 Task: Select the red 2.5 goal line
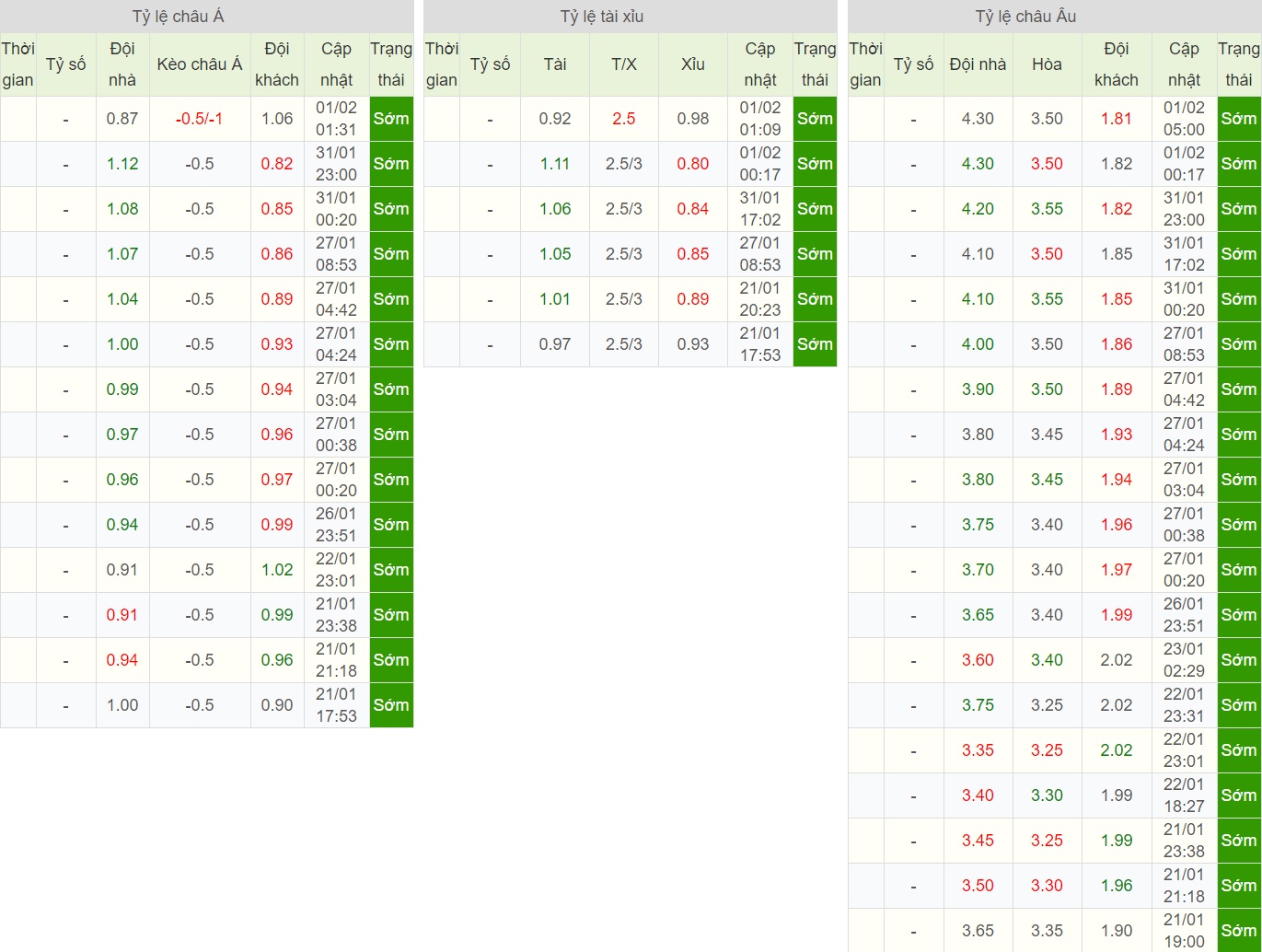[x=624, y=119]
